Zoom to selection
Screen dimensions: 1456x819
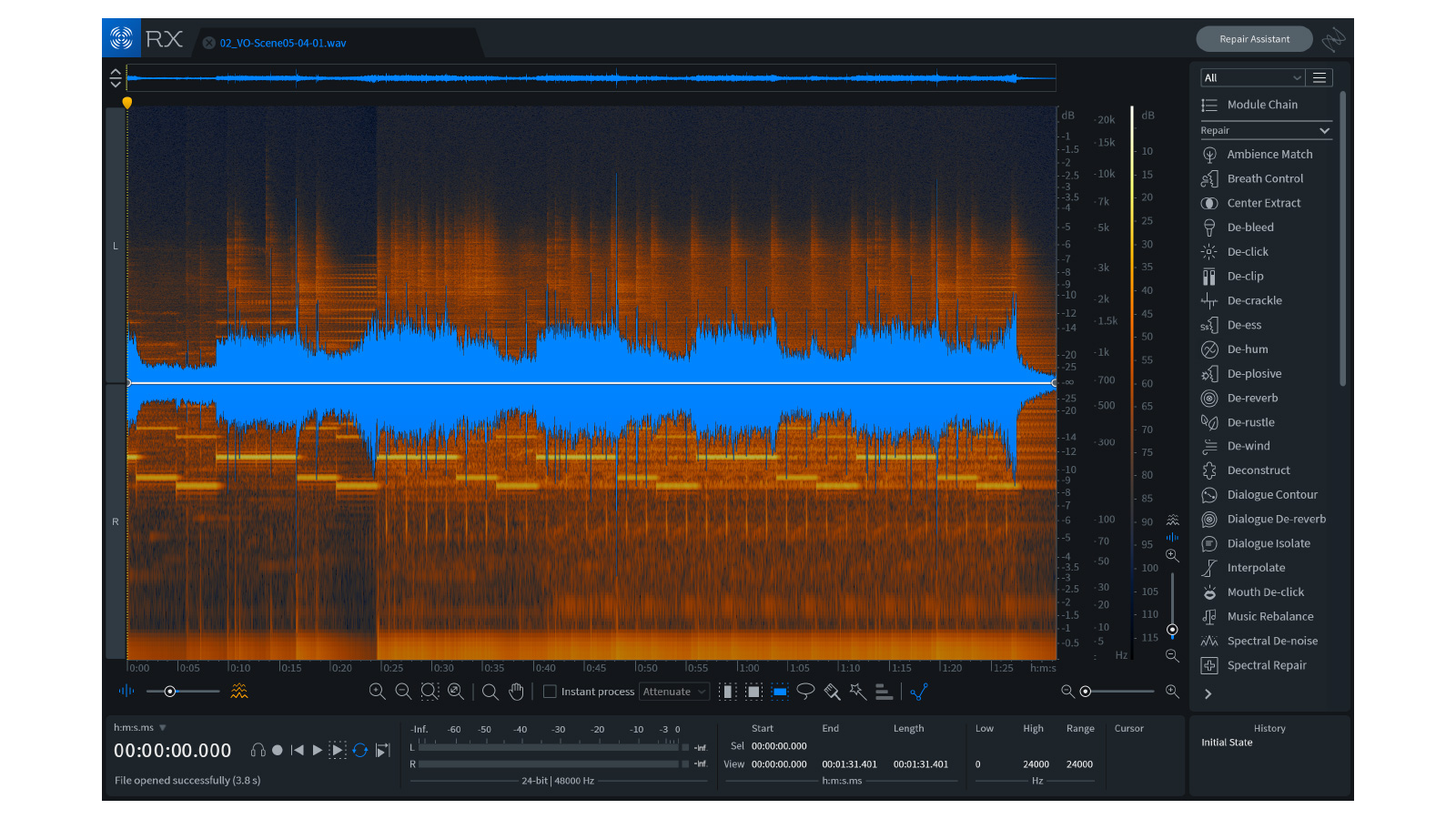tap(430, 692)
